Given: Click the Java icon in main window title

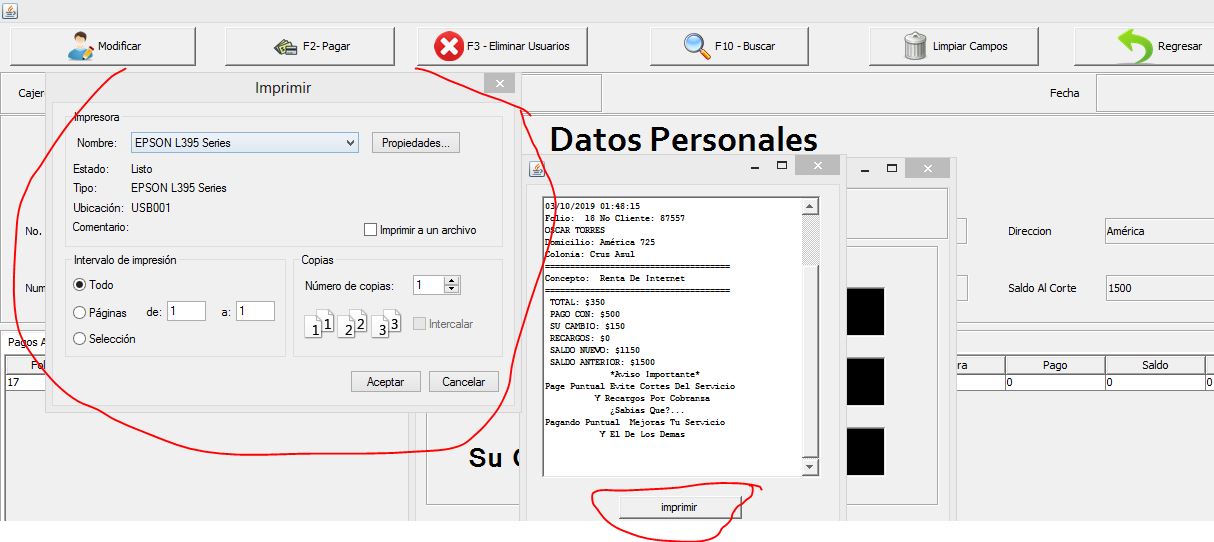Looking at the screenshot, I should (x=9, y=9).
